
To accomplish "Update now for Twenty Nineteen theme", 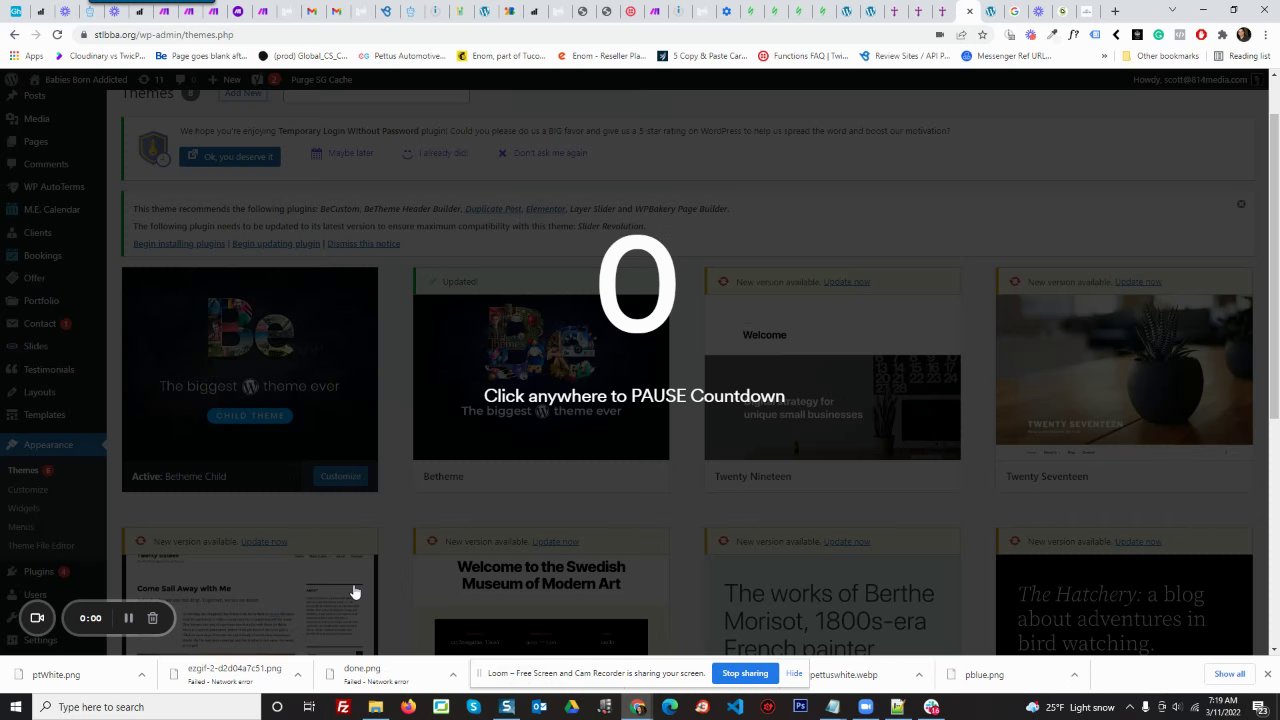I will point(846,282).
